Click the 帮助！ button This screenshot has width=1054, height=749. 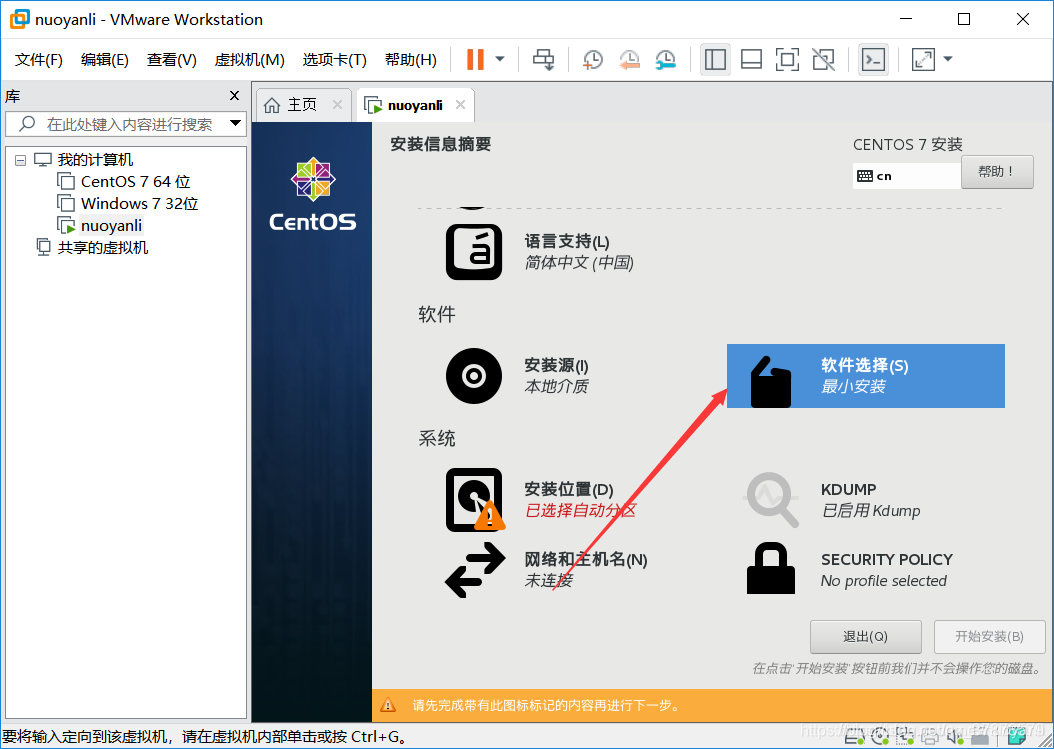(997, 172)
